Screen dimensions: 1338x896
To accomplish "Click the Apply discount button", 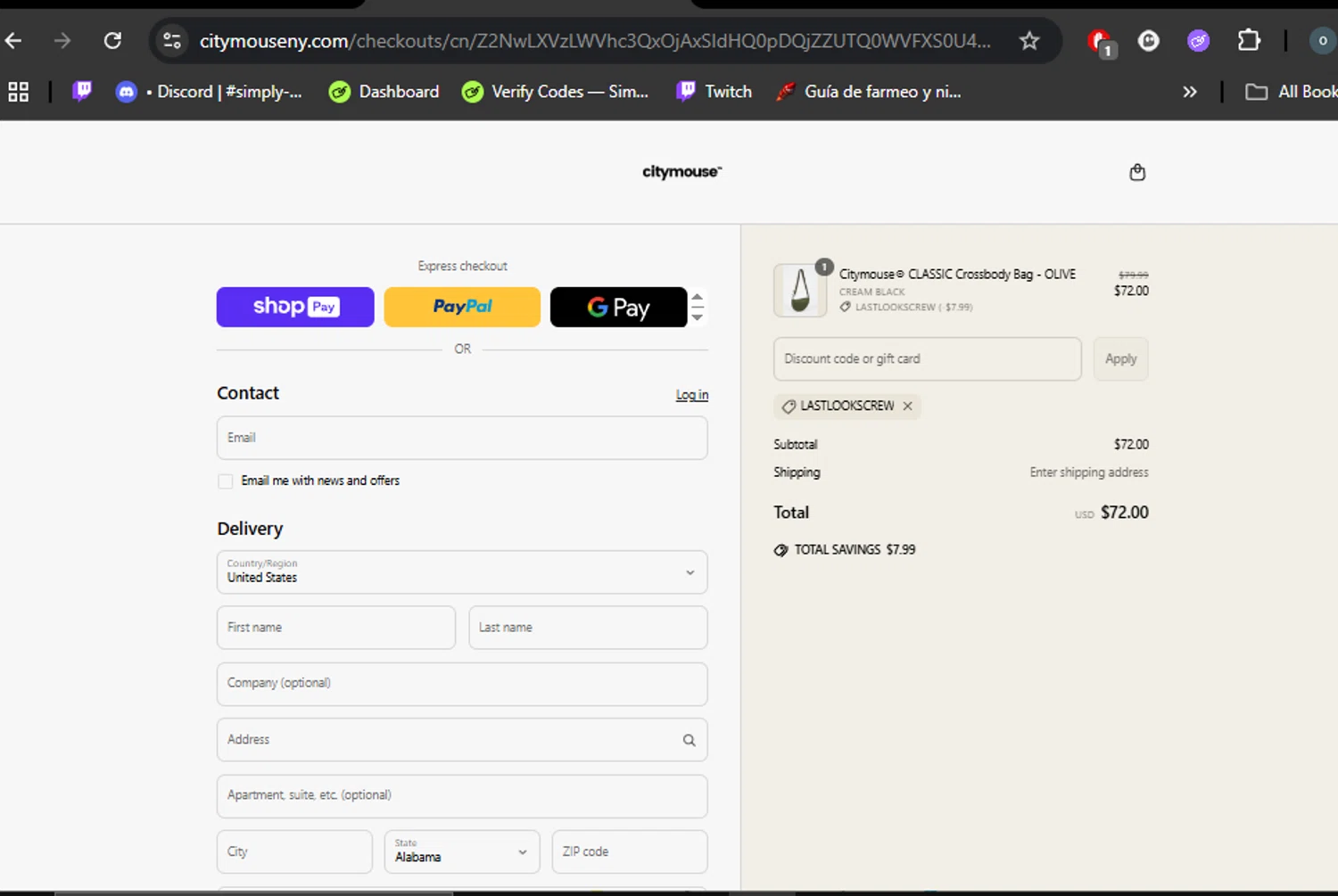I will click(x=1121, y=358).
